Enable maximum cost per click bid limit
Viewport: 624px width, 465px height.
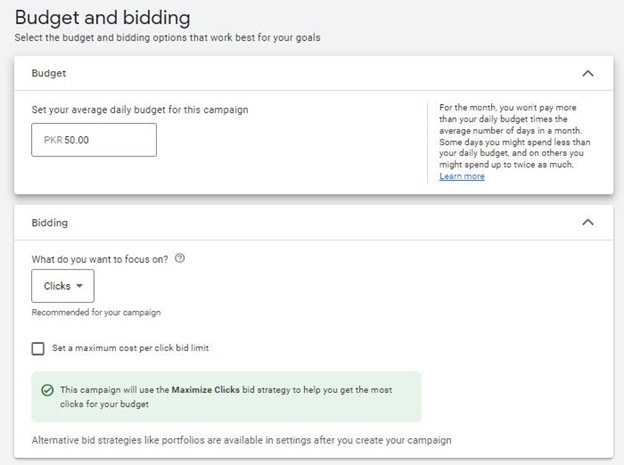38,348
